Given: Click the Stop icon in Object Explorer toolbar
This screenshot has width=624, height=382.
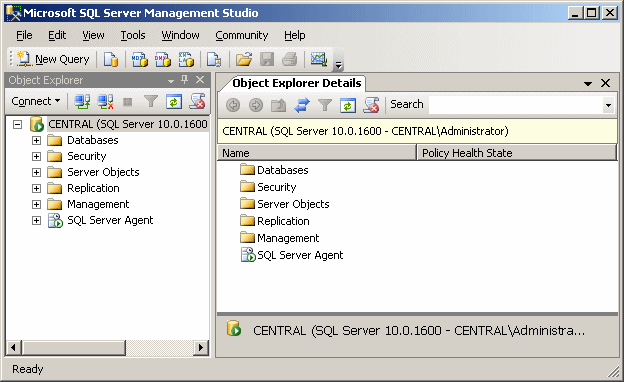Looking at the screenshot, I should tap(128, 102).
